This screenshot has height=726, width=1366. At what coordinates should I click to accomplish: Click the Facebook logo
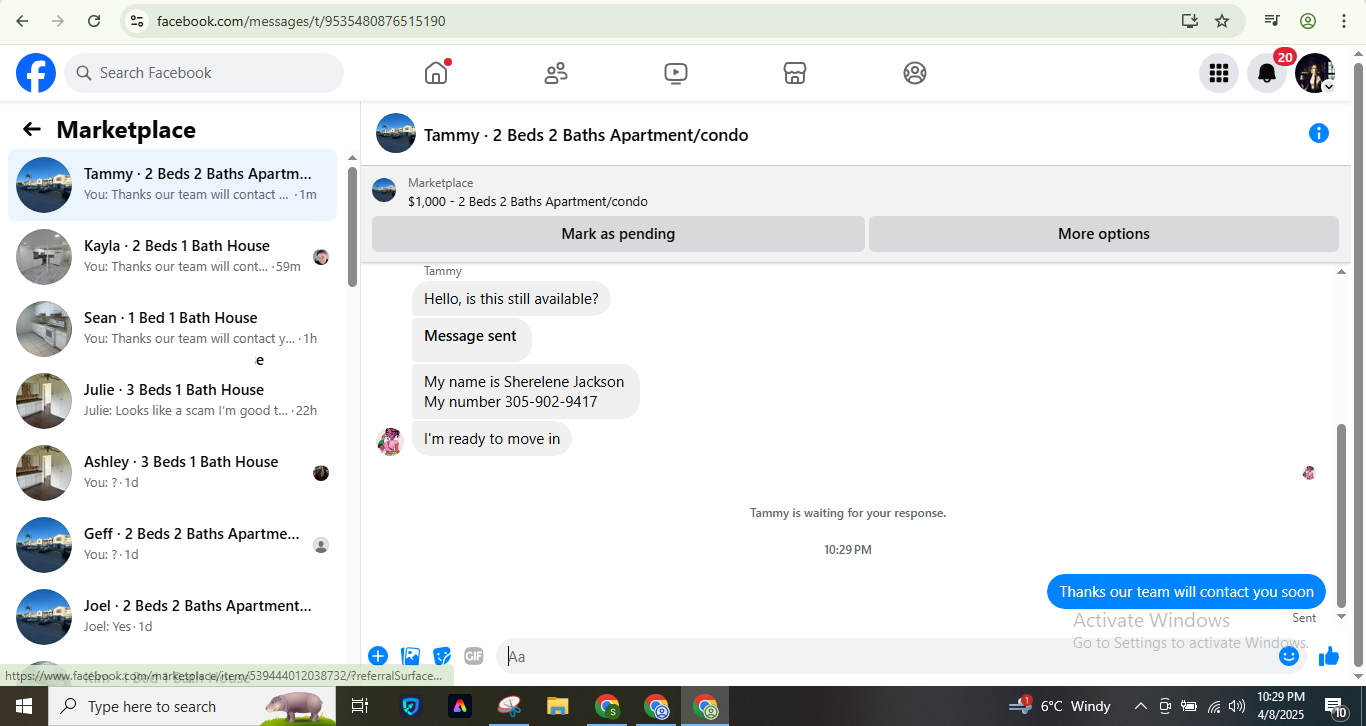coord(36,73)
